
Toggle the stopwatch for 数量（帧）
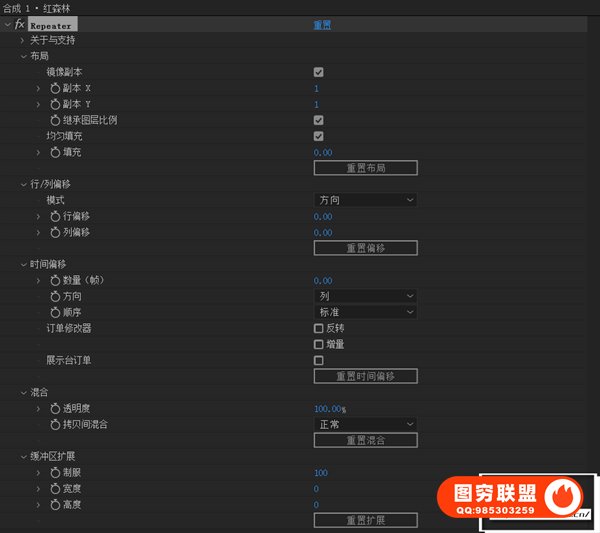[x=55, y=281]
